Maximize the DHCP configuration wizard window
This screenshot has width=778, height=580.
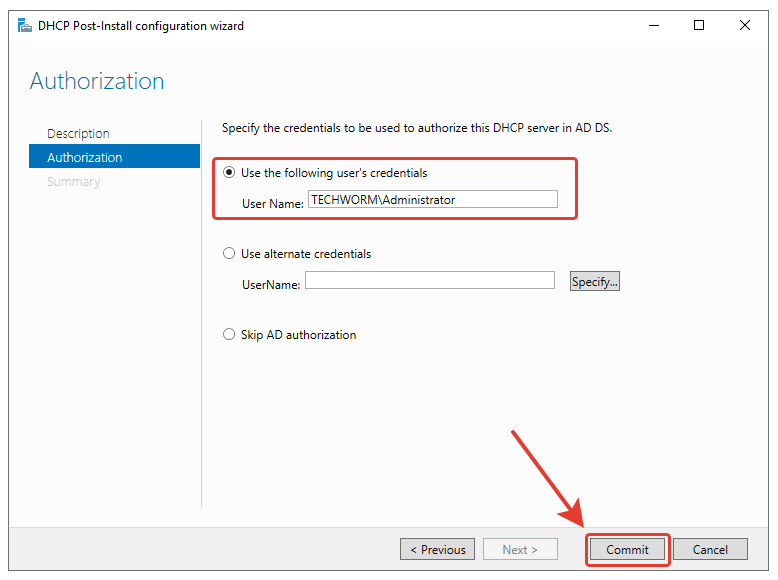click(699, 26)
